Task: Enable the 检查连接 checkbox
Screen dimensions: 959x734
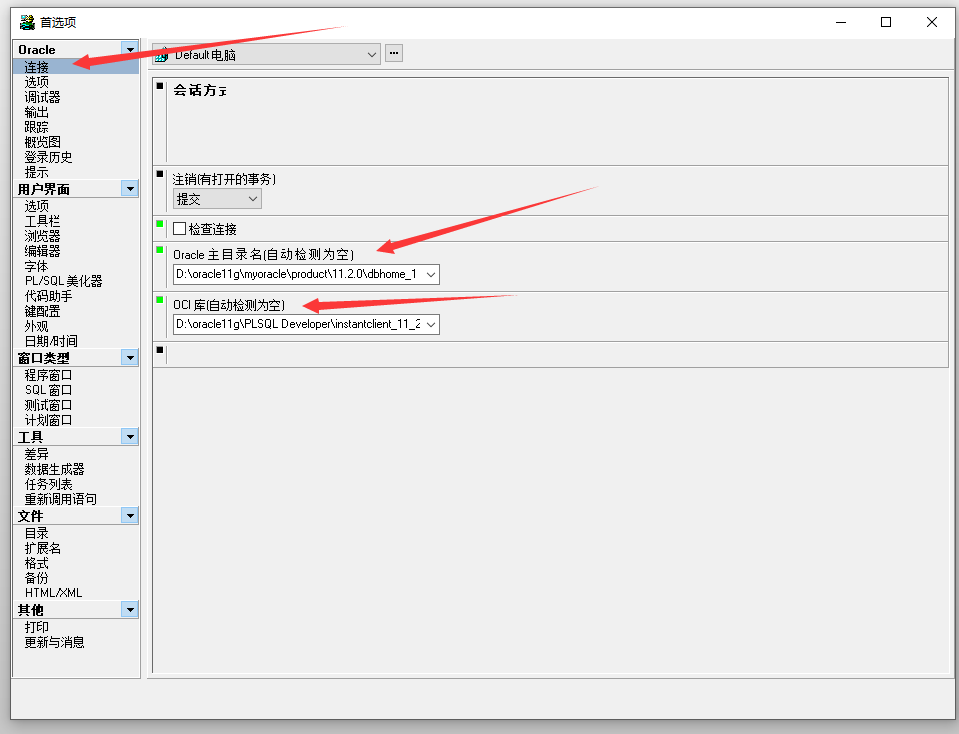Action: point(179,229)
